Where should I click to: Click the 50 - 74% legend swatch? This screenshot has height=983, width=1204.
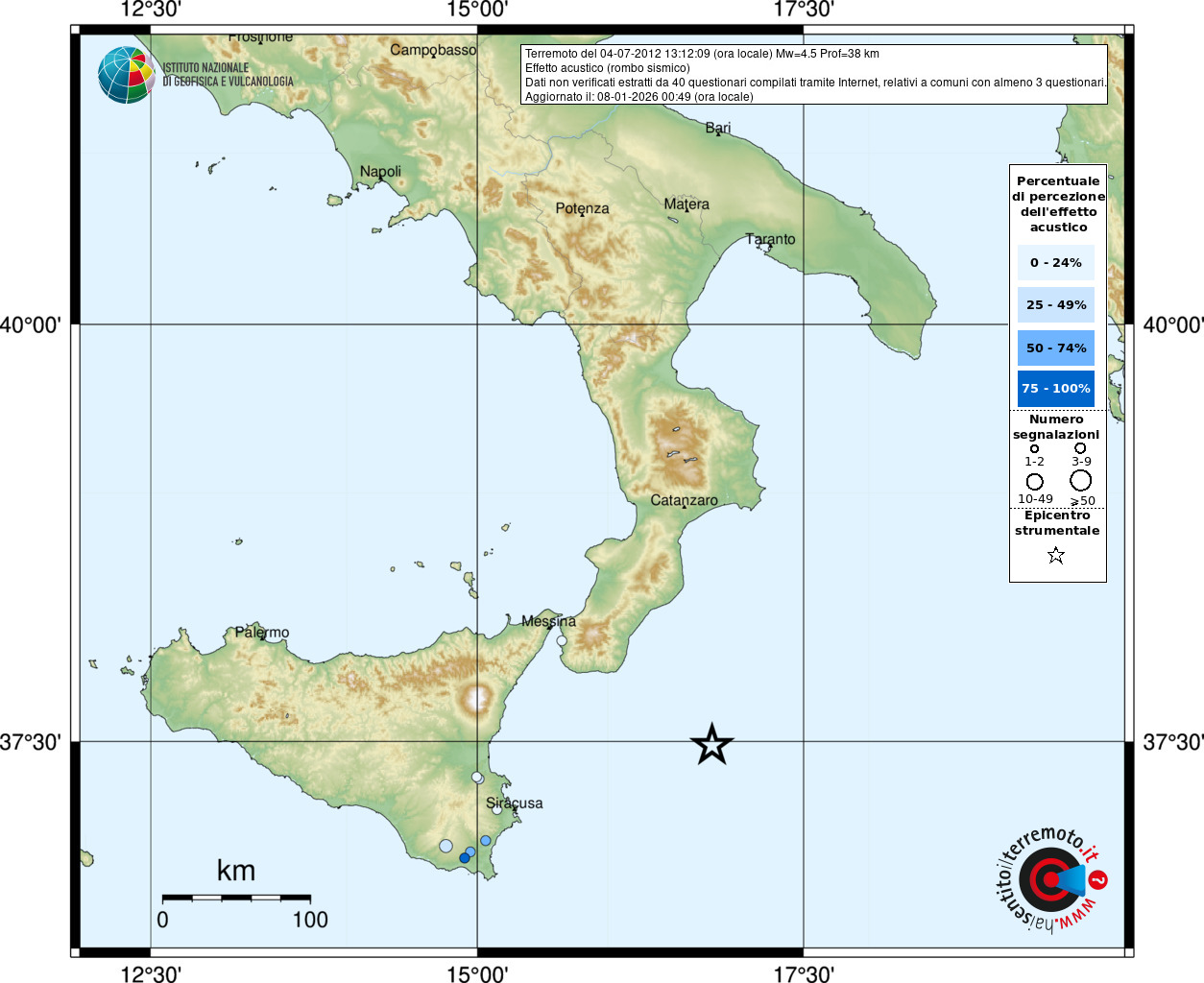pos(1056,348)
